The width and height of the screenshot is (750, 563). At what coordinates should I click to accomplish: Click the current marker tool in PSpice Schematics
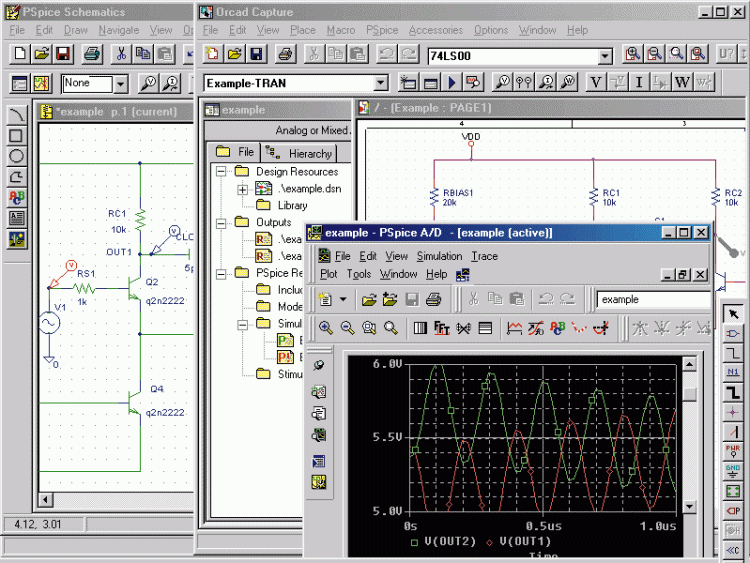(x=170, y=84)
